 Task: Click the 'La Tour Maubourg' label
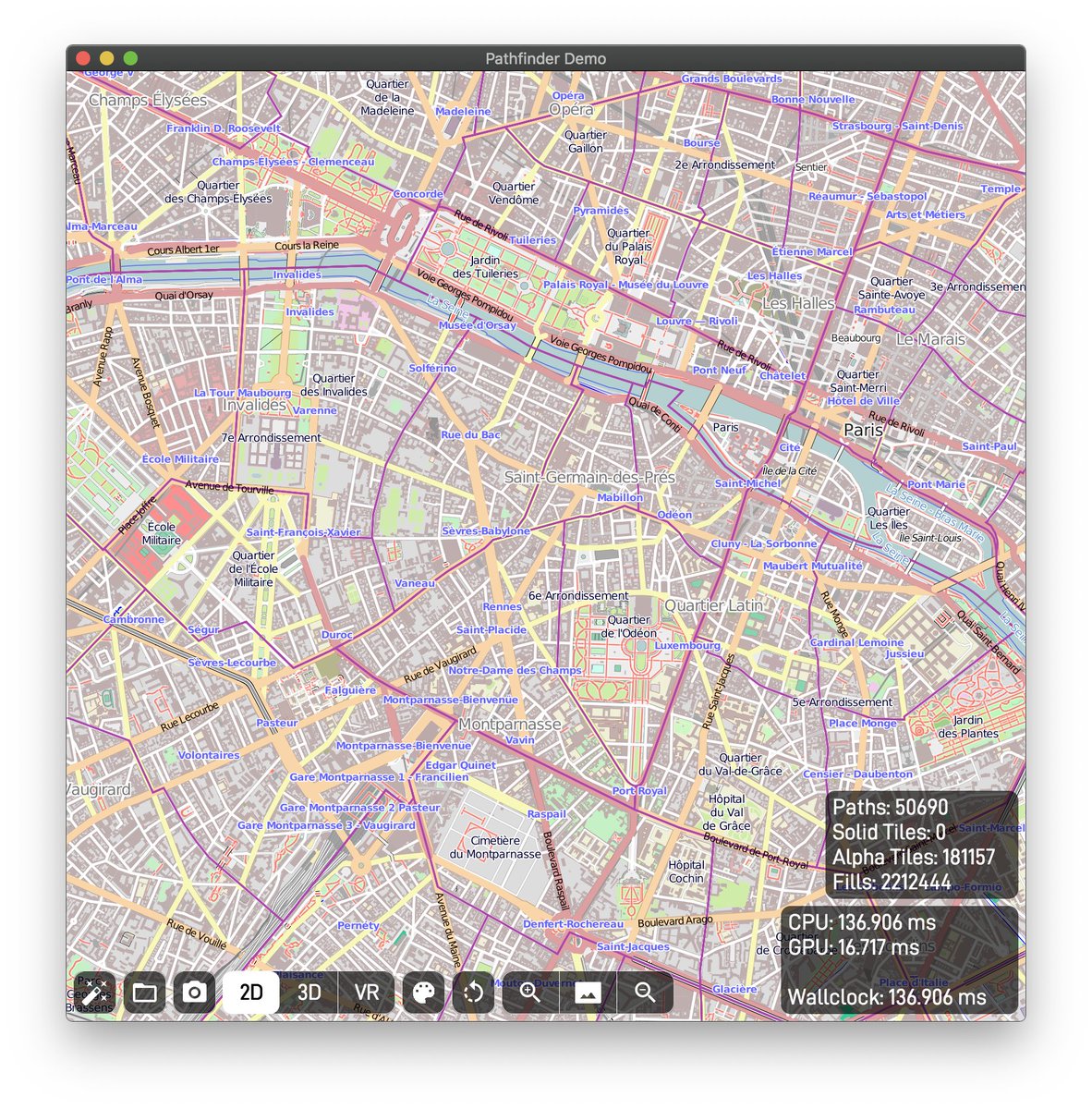click(243, 393)
